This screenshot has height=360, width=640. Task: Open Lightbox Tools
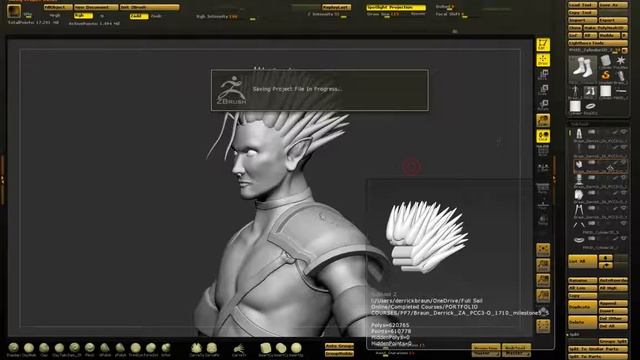(x=598, y=42)
